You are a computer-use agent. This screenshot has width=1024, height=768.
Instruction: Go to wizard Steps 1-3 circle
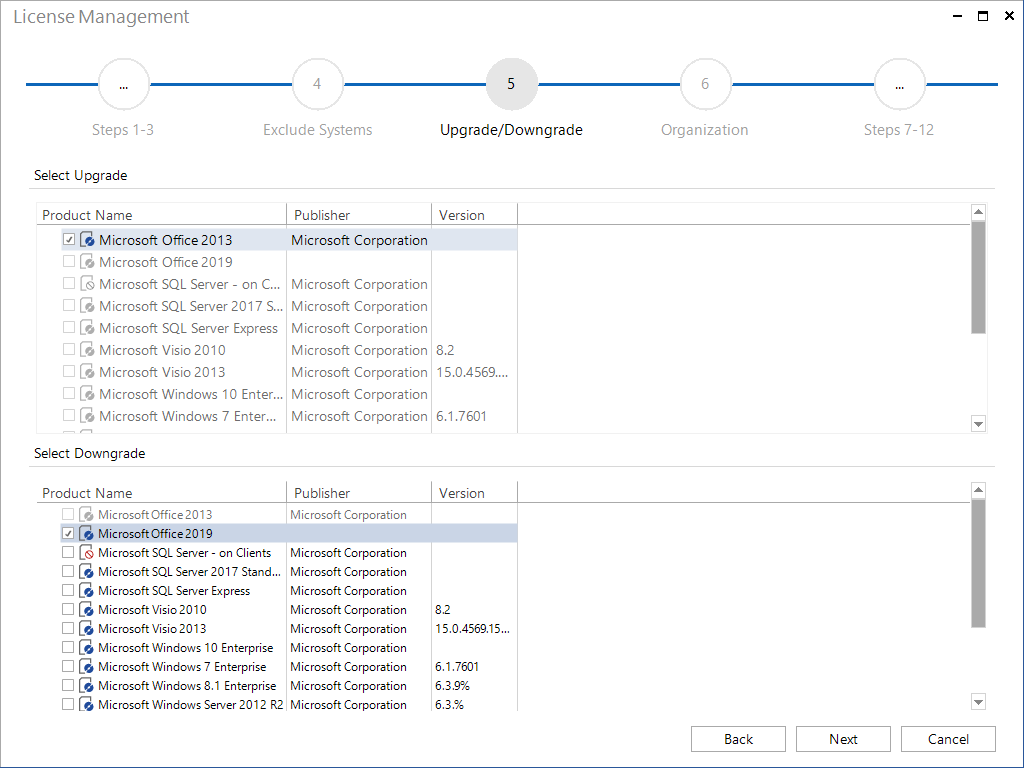coord(123,84)
